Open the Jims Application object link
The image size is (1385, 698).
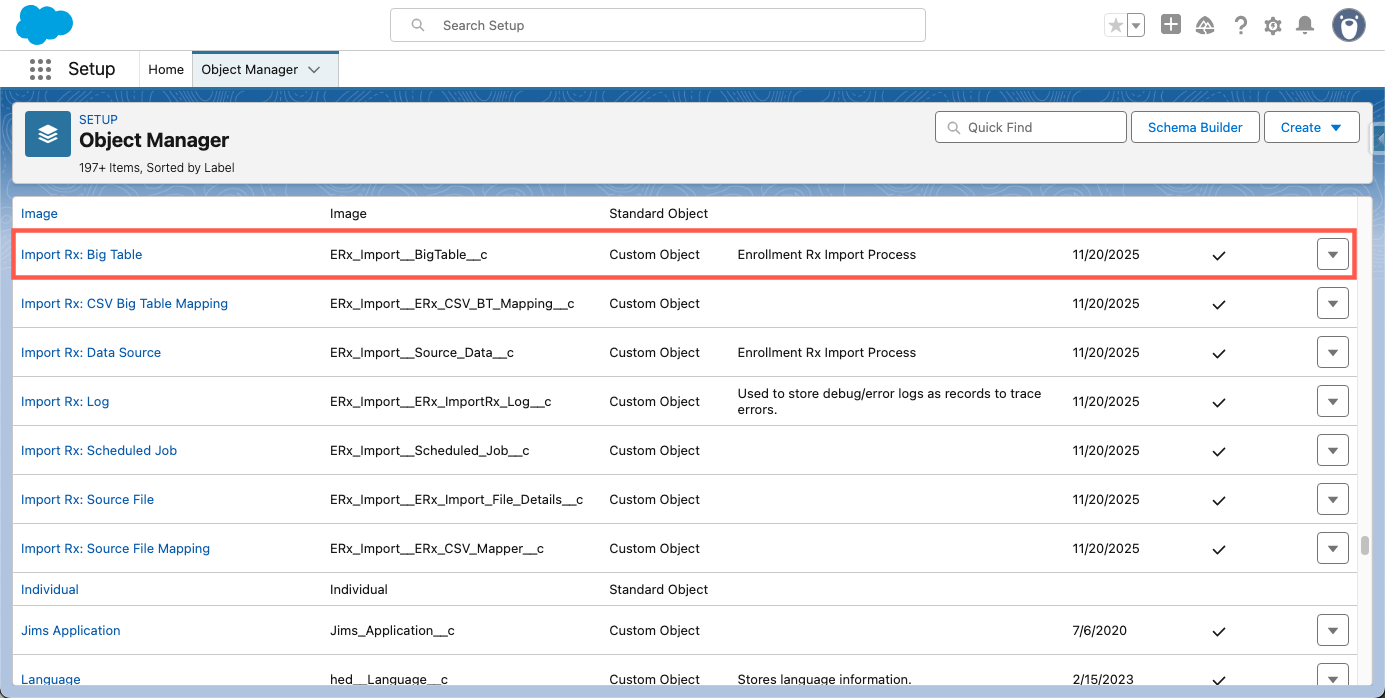[71, 630]
